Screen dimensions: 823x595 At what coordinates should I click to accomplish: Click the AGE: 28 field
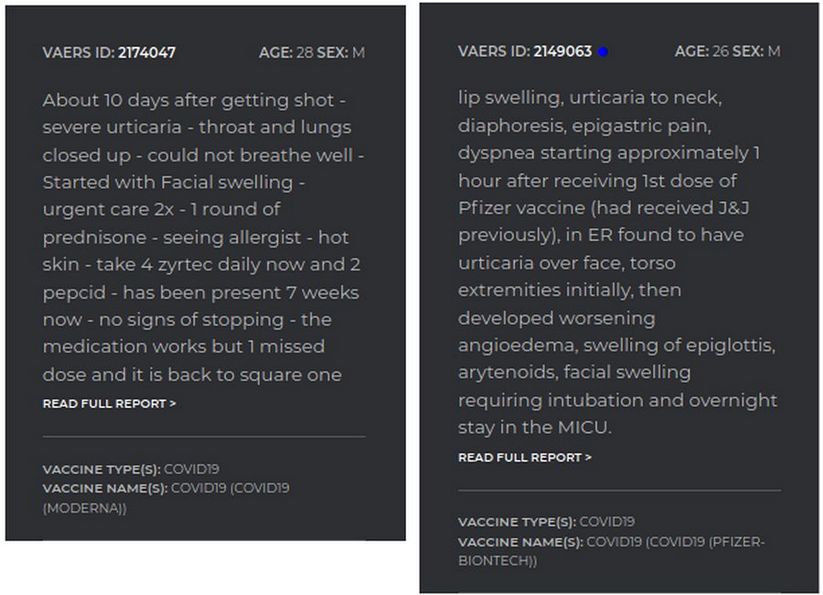[x=286, y=52]
